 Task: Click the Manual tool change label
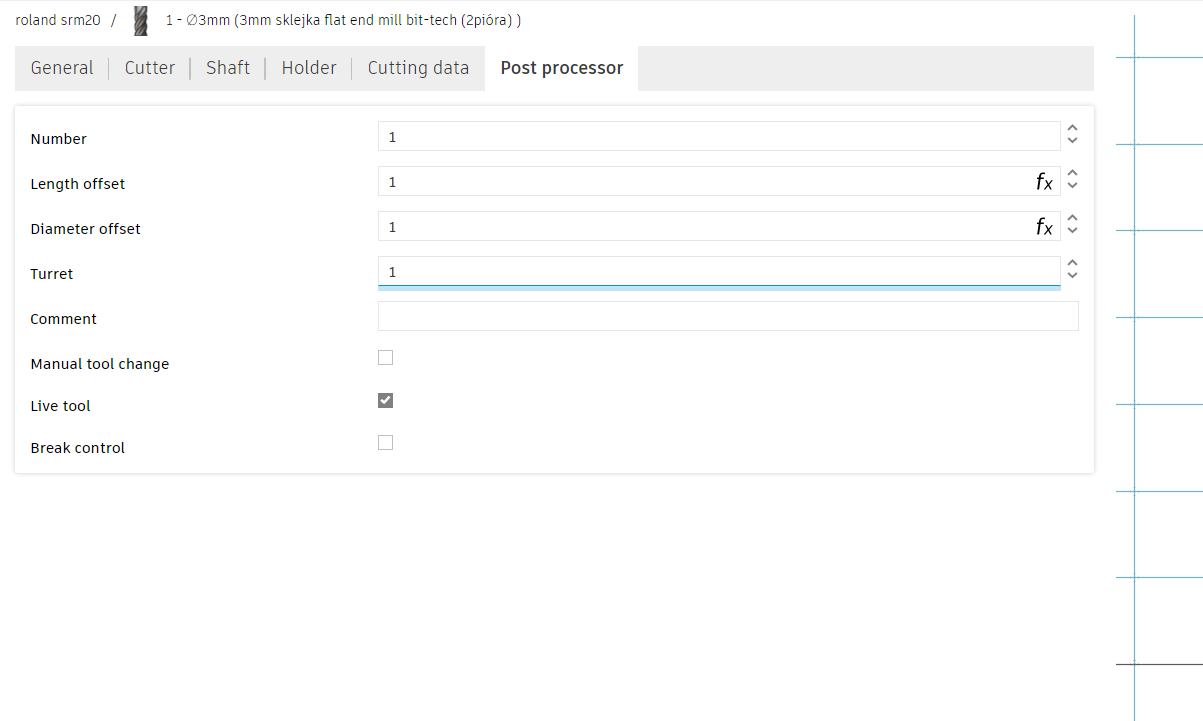pos(100,364)
